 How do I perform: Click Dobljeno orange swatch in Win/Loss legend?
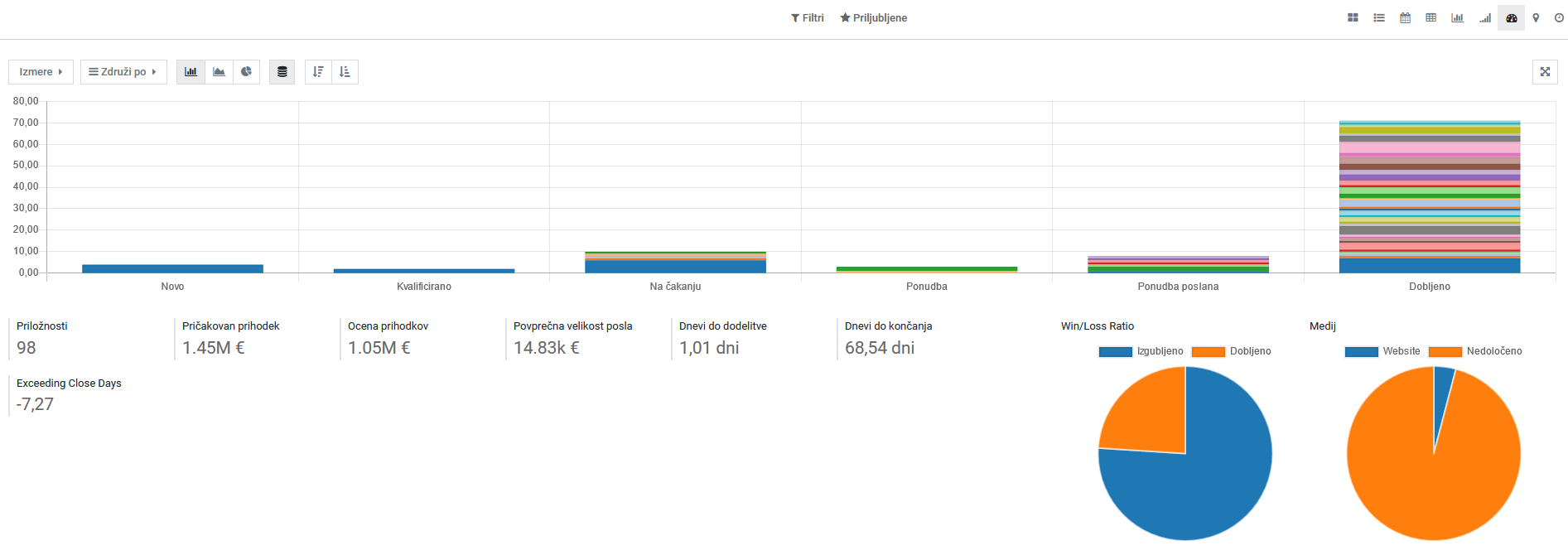1208,352
